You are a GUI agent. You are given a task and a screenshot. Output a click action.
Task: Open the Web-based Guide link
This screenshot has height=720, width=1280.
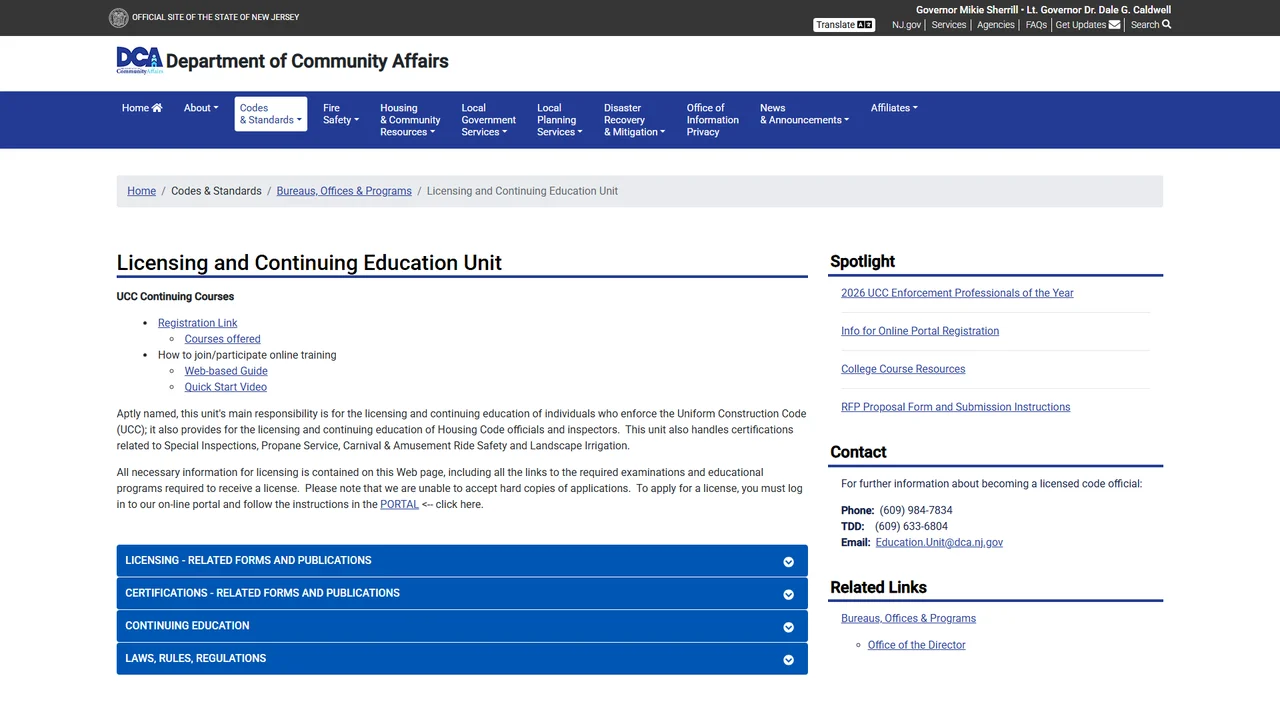226,371
